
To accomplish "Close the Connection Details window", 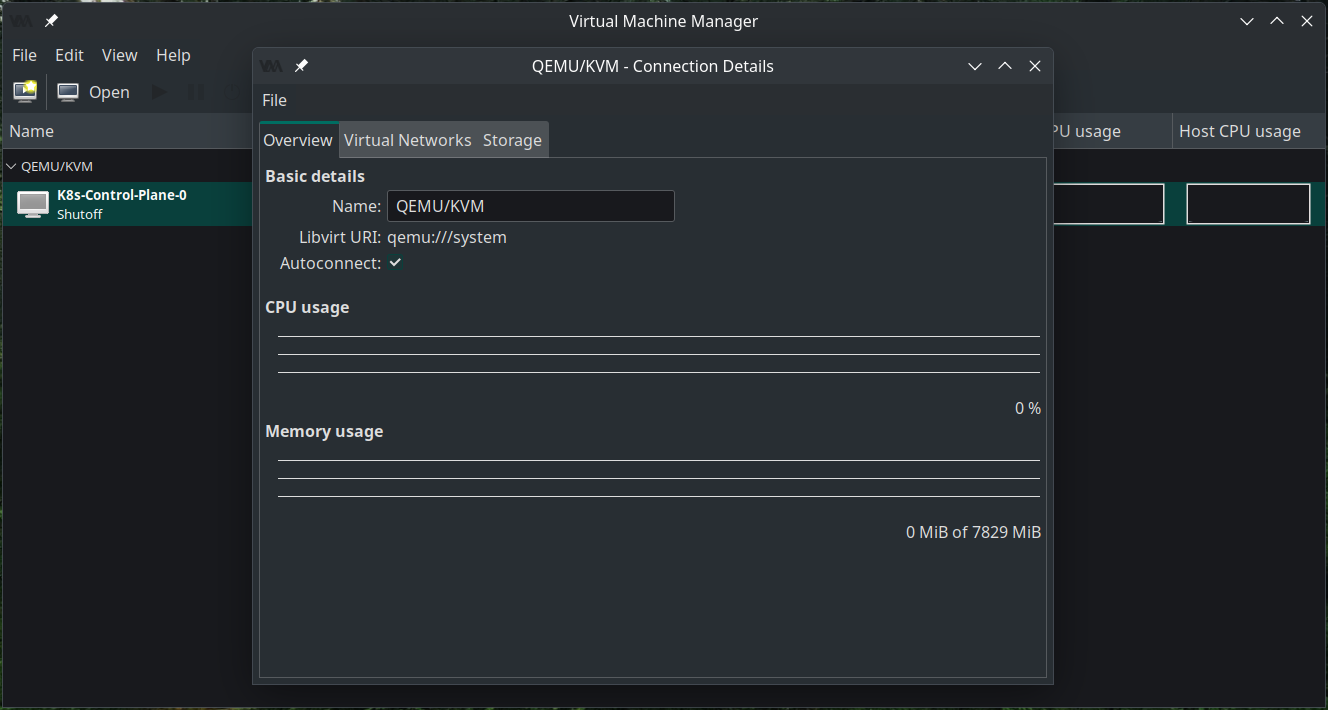I will tap(1035, 66).
